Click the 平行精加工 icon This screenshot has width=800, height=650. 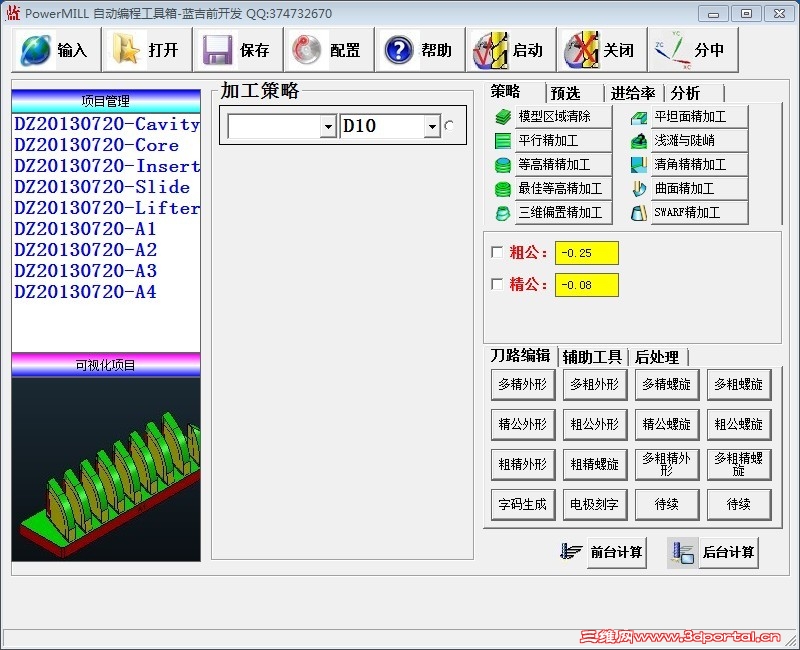[503, 141]
